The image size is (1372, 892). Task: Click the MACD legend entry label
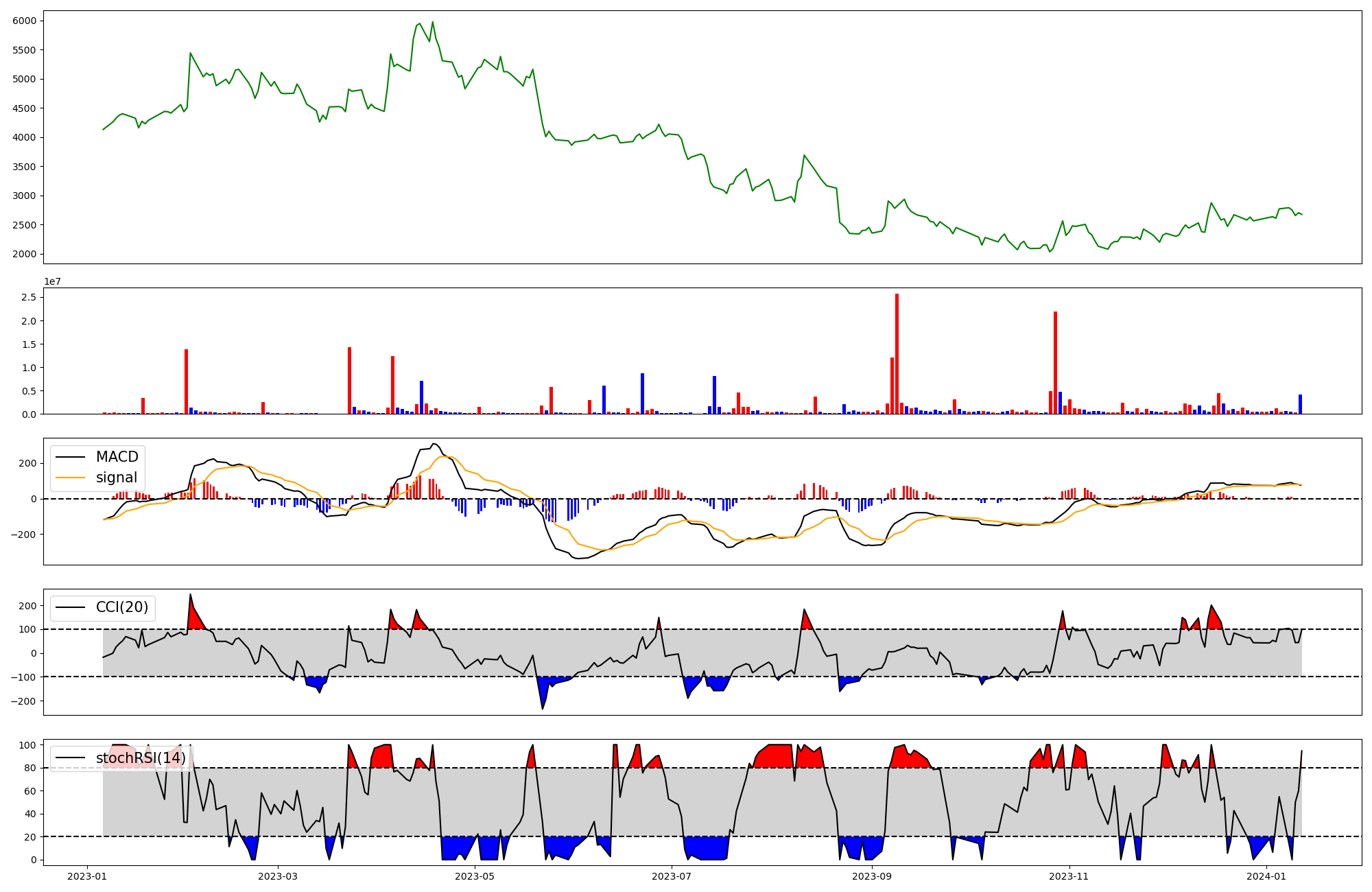117,457
